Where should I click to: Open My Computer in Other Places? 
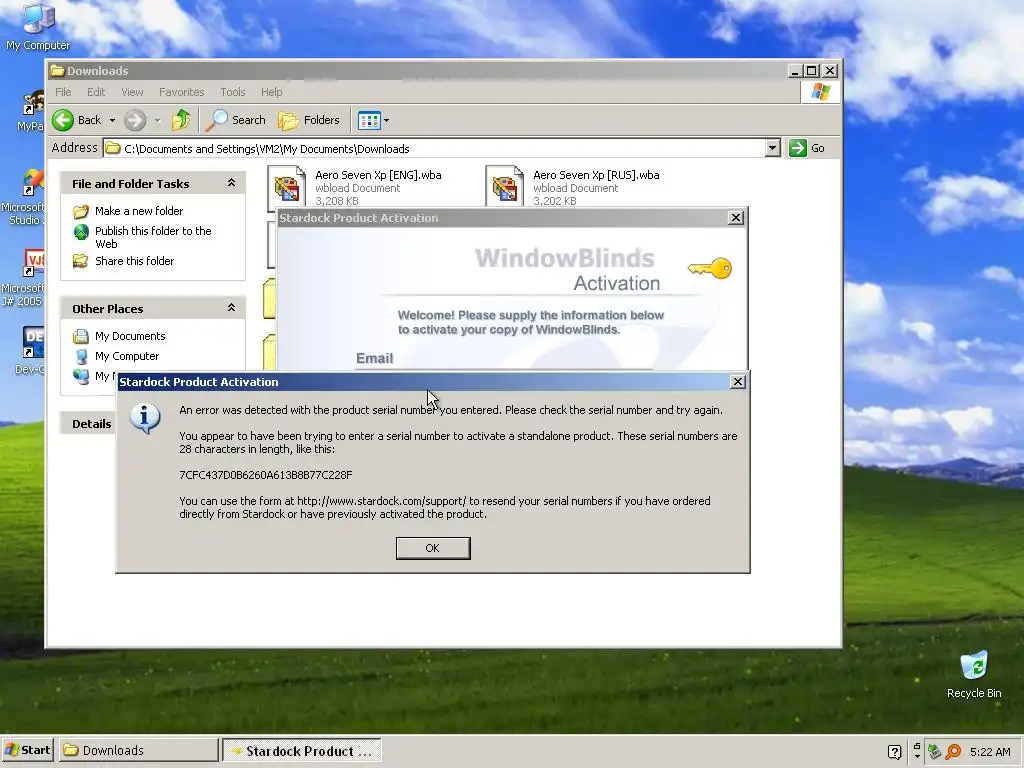coord(127,356)
